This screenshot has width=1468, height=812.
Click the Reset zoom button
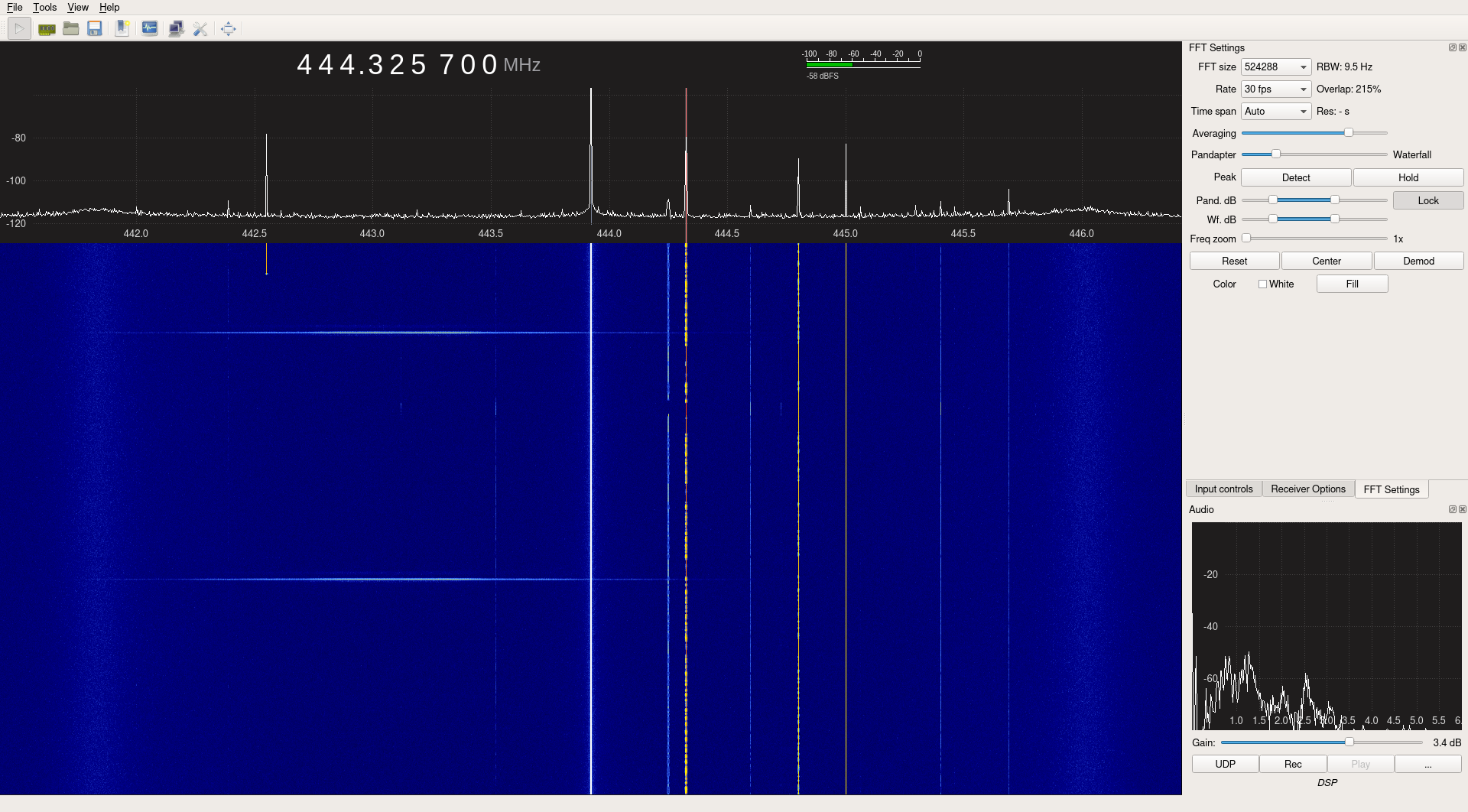[x=1234, y=261]
